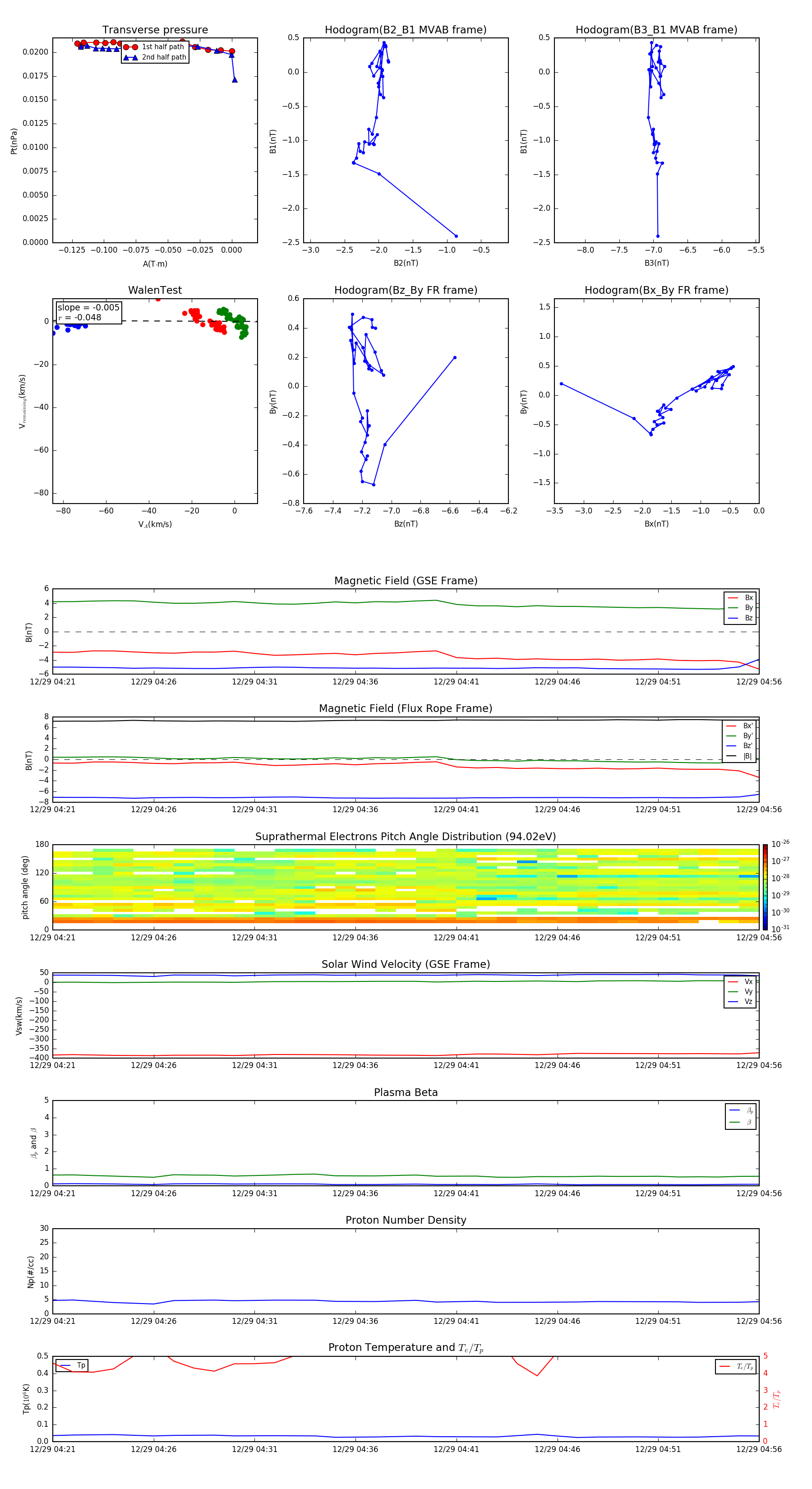Click '1st half path' legend entry

click(154, 47)
